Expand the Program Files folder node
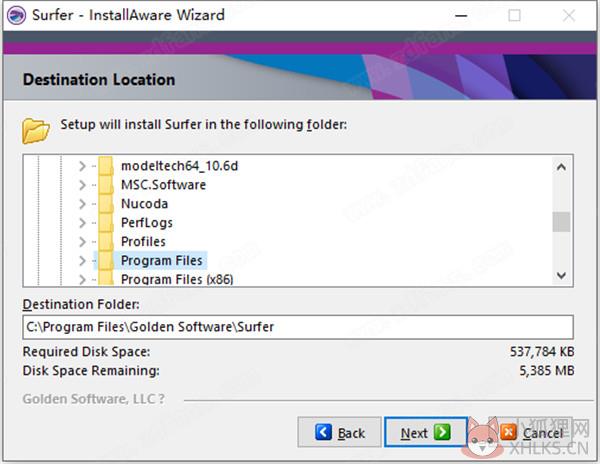Screen dimensions: 600x464 point(82,261)
